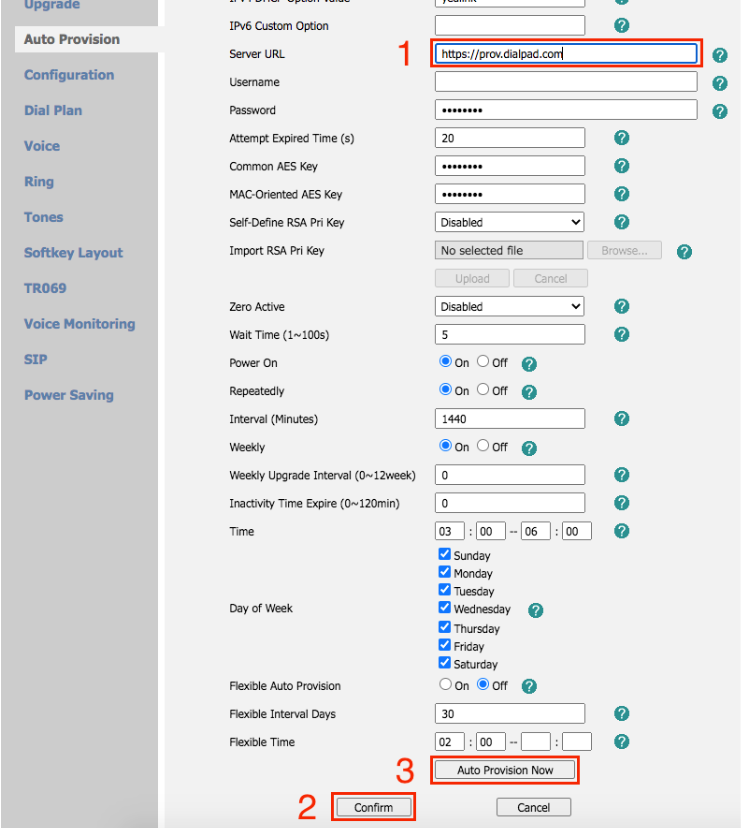Show help for Inactivity Time Expire
Screen dimensions: 741x828
[622, 503]
